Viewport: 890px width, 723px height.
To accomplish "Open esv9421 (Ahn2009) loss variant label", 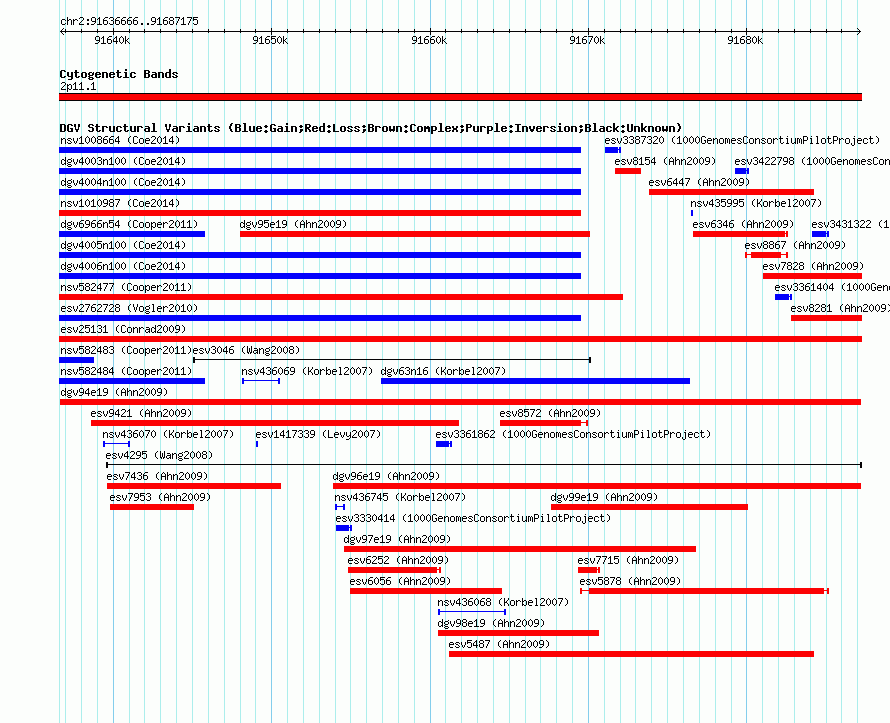I will point(141,413).
